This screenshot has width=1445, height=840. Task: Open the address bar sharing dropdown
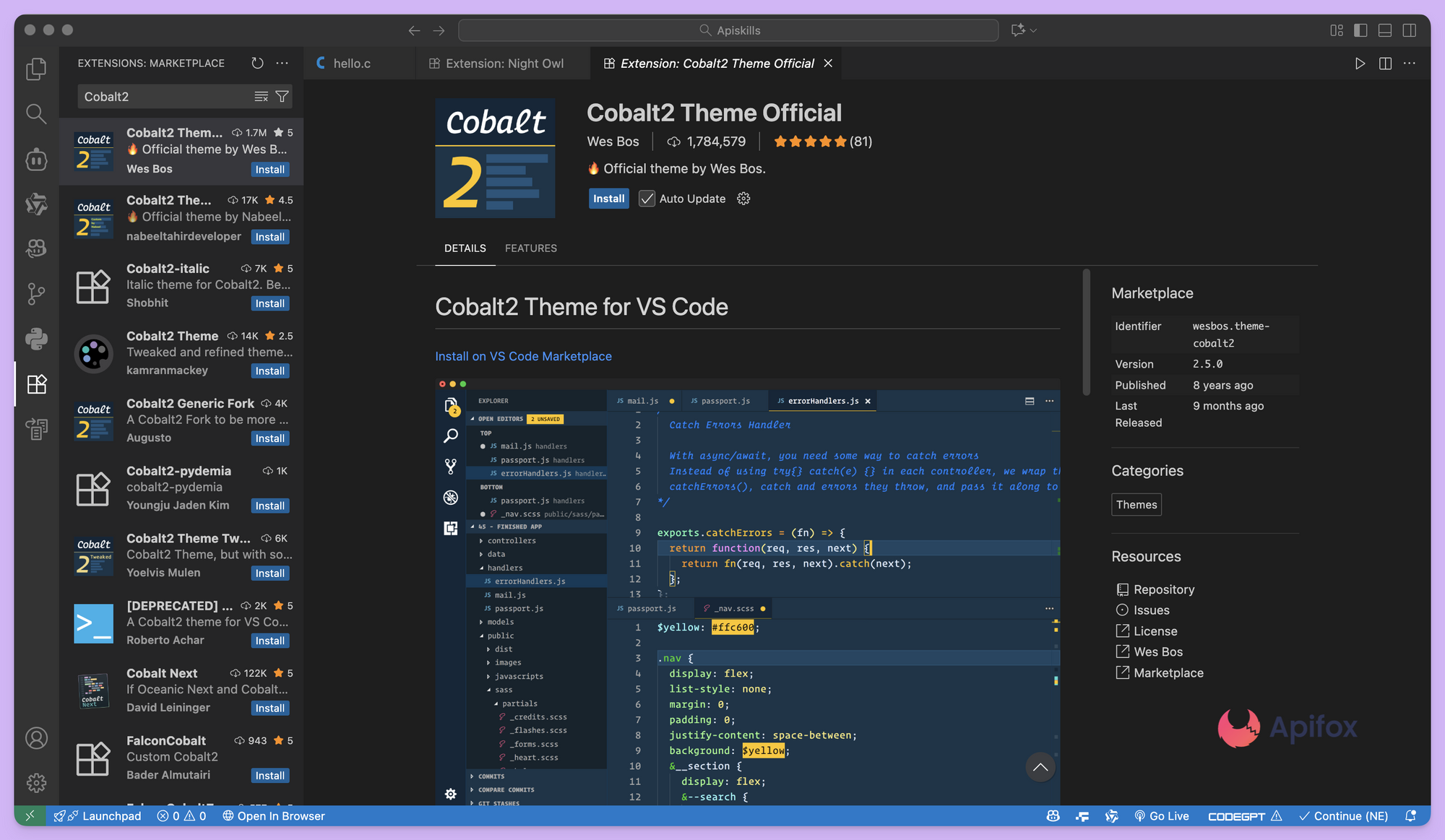coord(1024,30)
